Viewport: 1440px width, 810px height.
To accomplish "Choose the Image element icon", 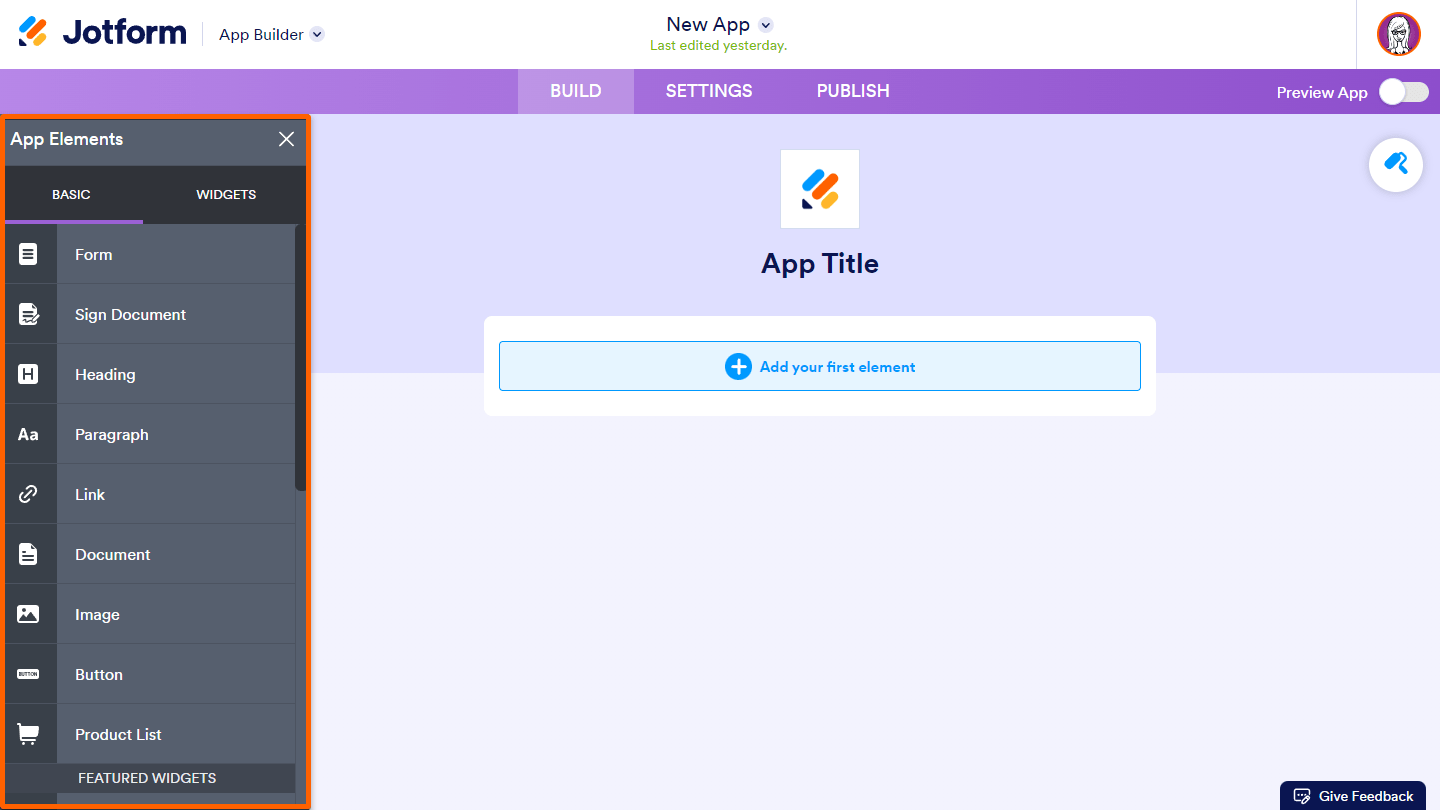I will (x=28, y=614).
